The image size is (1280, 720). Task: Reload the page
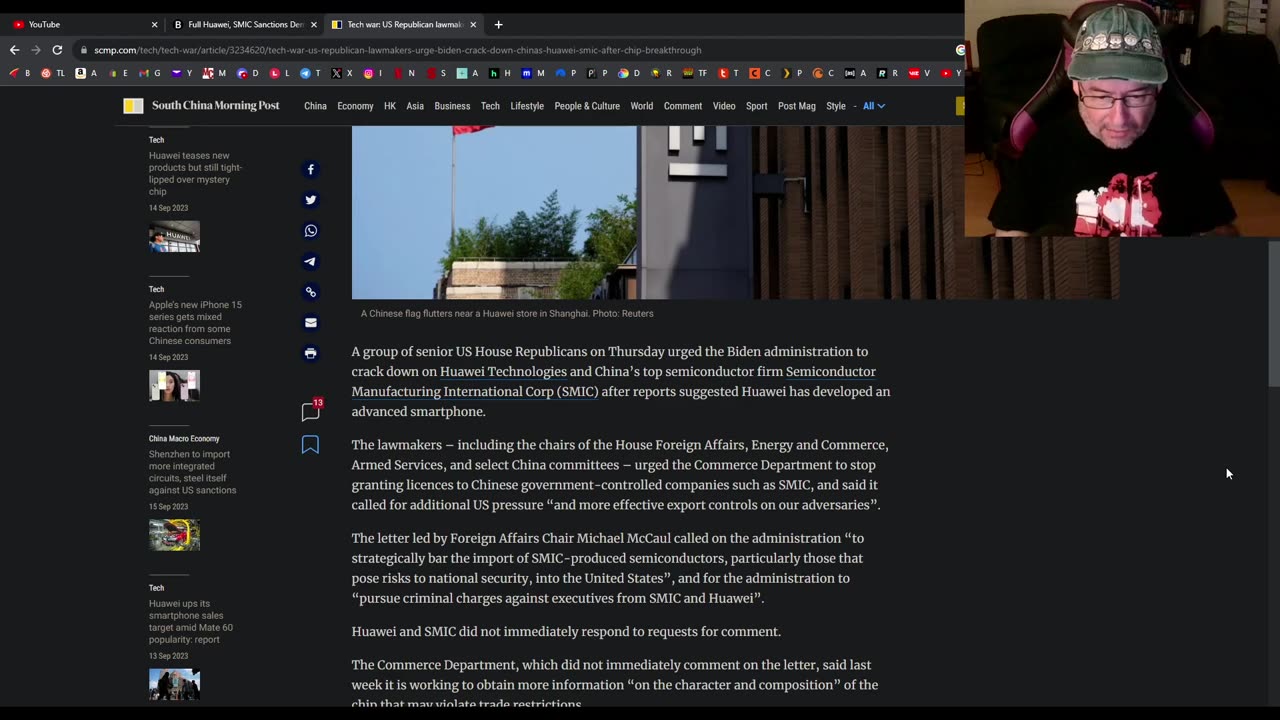[x=57, y=50]
